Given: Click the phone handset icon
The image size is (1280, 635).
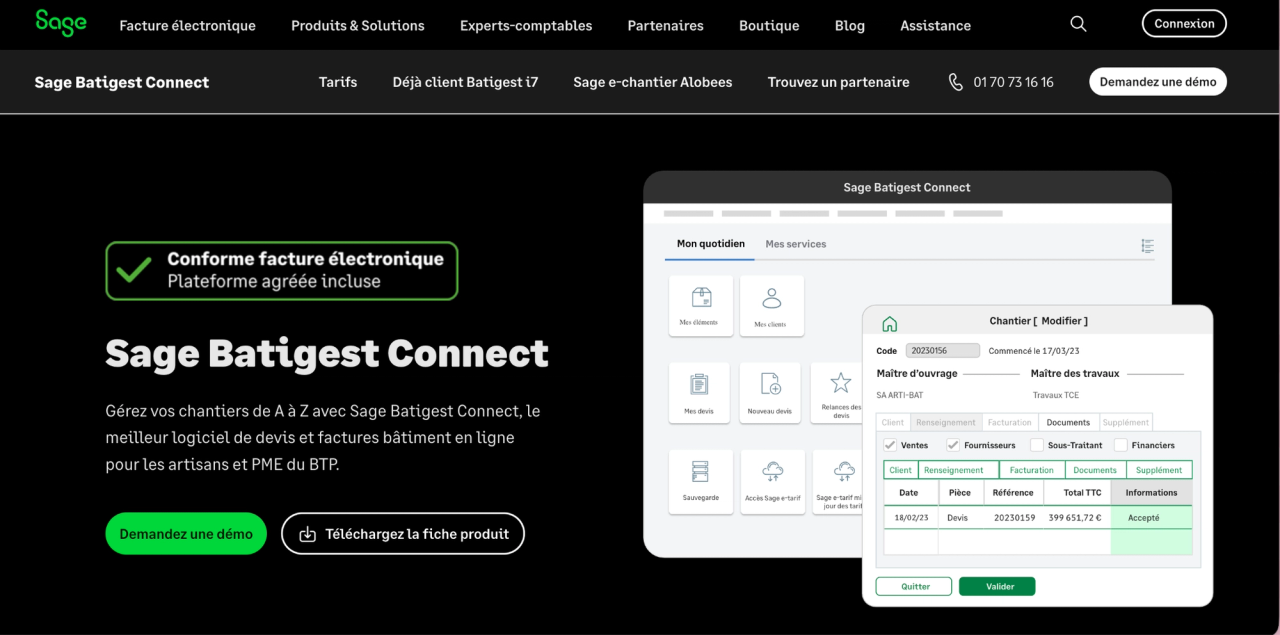Looking at the screenshot, I should click(956, 82).
